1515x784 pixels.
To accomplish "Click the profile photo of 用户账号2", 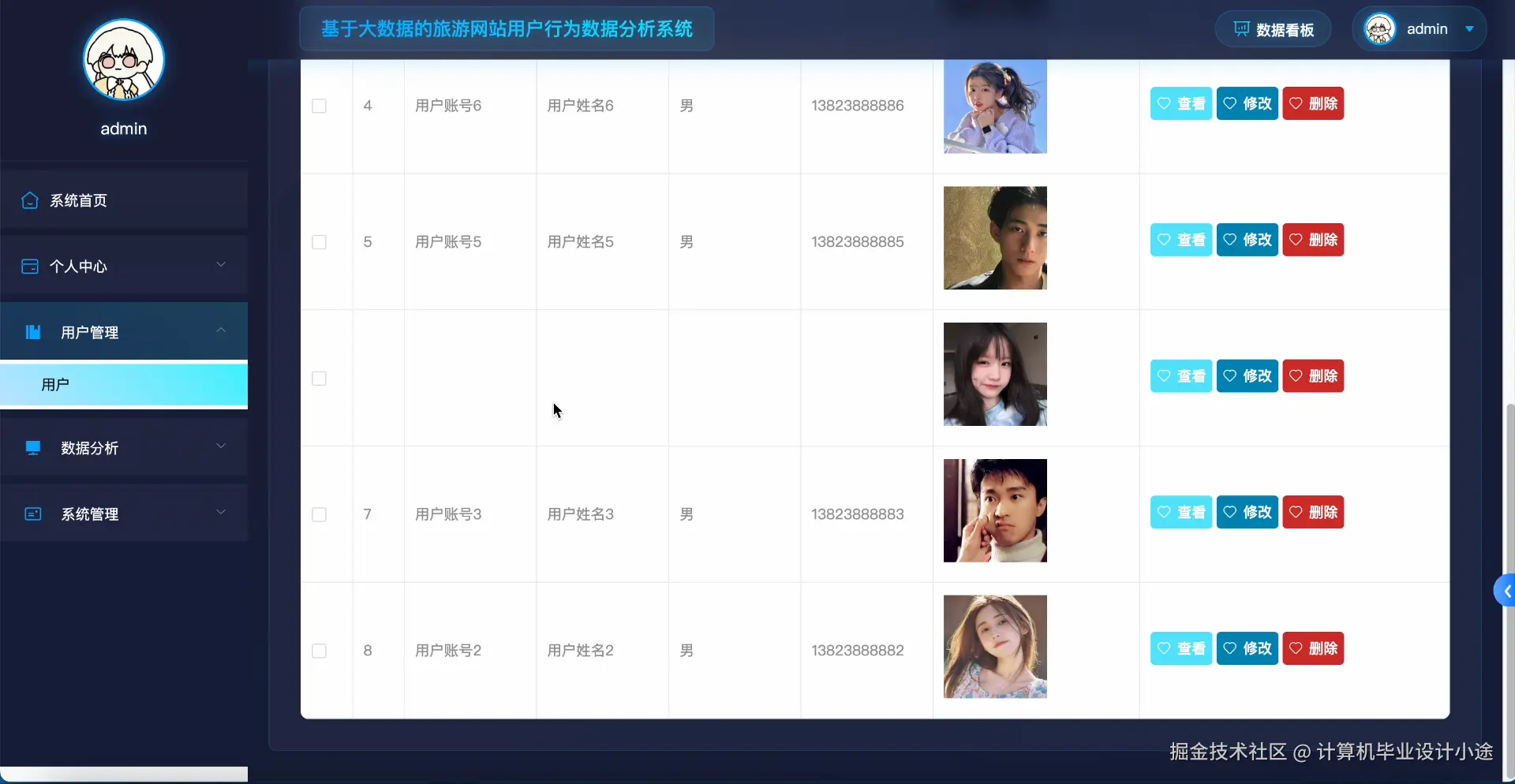I will click(995, 646).
